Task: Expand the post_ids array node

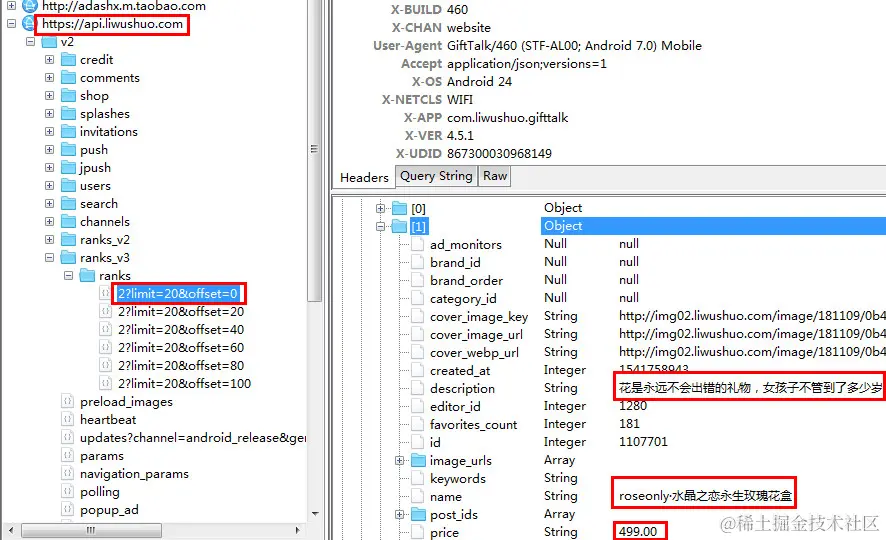Action: click(x=399, y=515)
